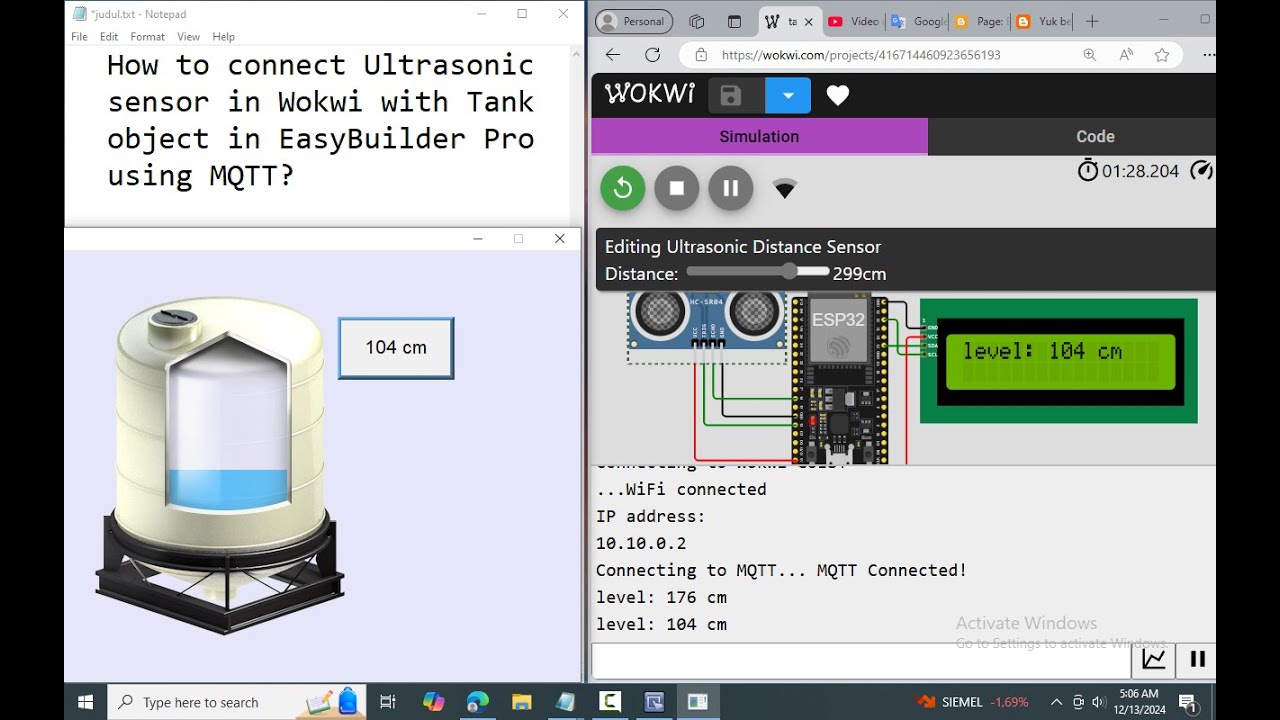The image size is (1280, 720).
Task: Switch to the 'Yuk be' Blogger tab
Action: (1042, 21)
